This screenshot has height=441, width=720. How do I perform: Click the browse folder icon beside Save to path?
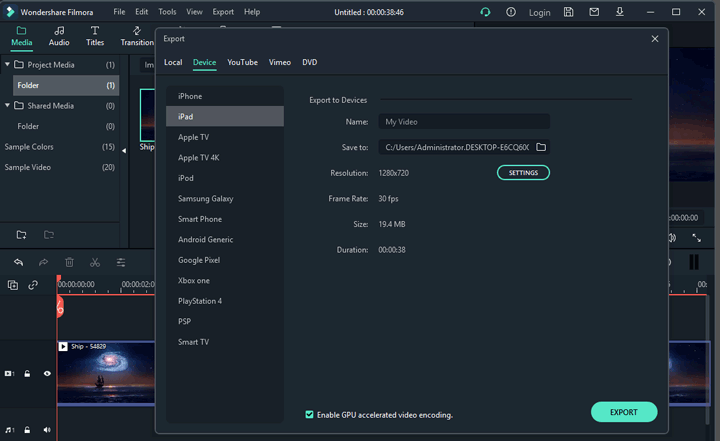[541, 147]
